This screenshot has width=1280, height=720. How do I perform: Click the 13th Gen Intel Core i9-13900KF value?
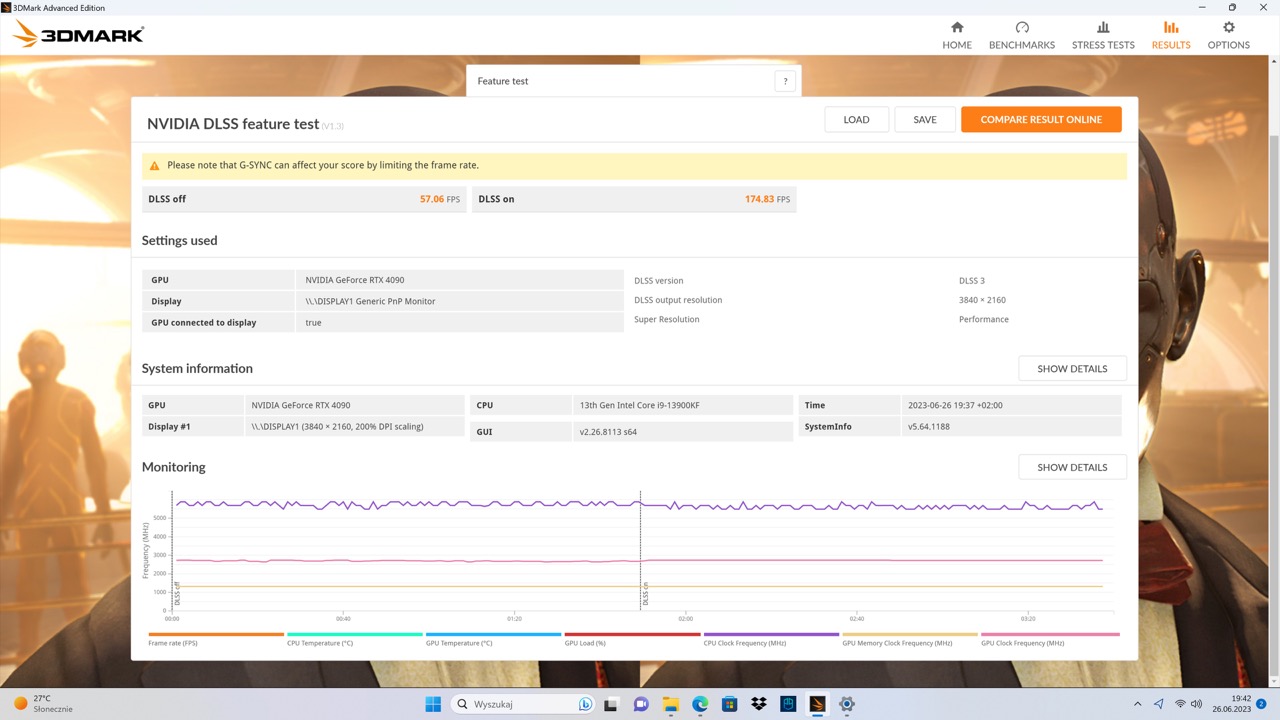640,406
